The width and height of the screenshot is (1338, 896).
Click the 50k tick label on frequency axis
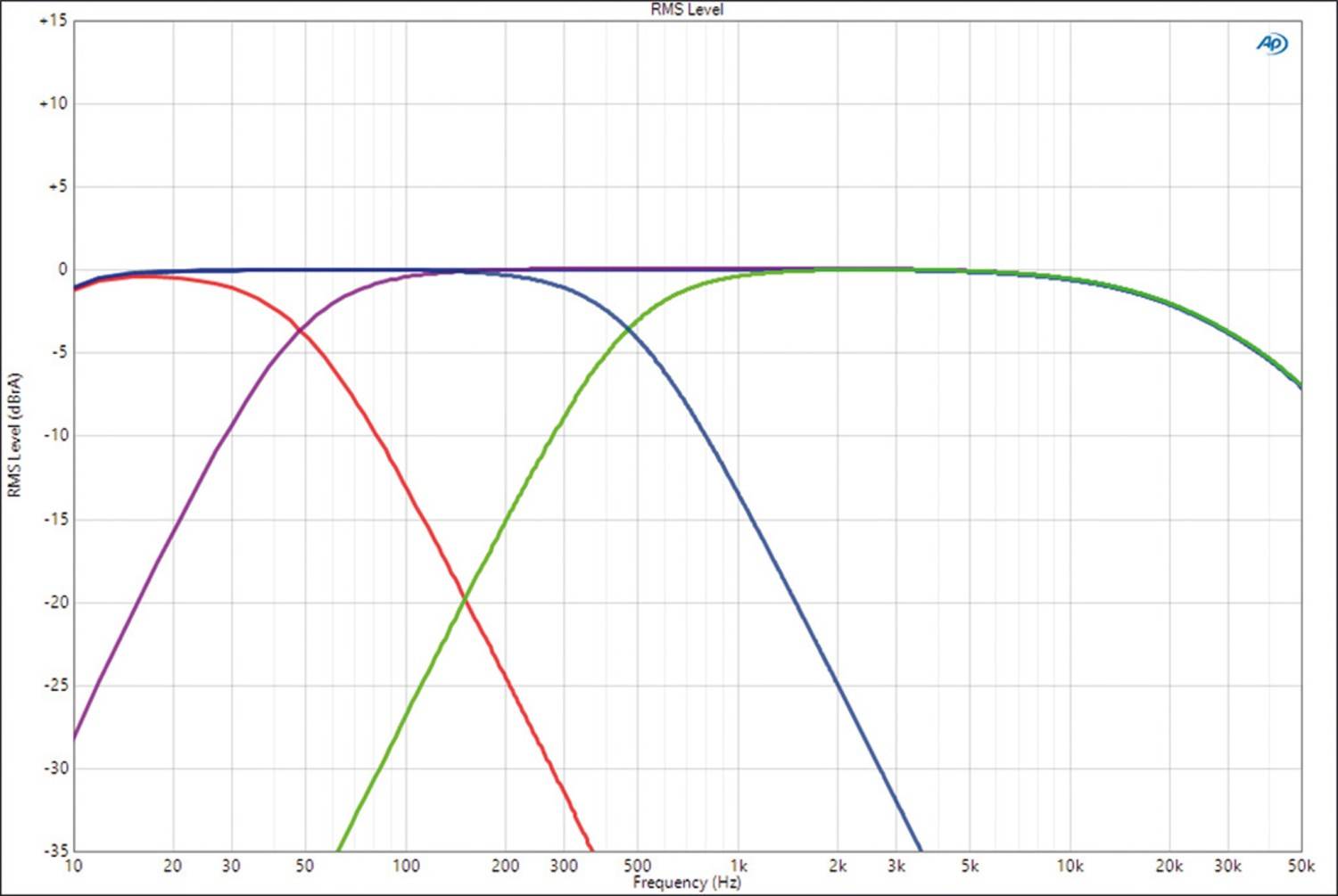coord(1301,866)
